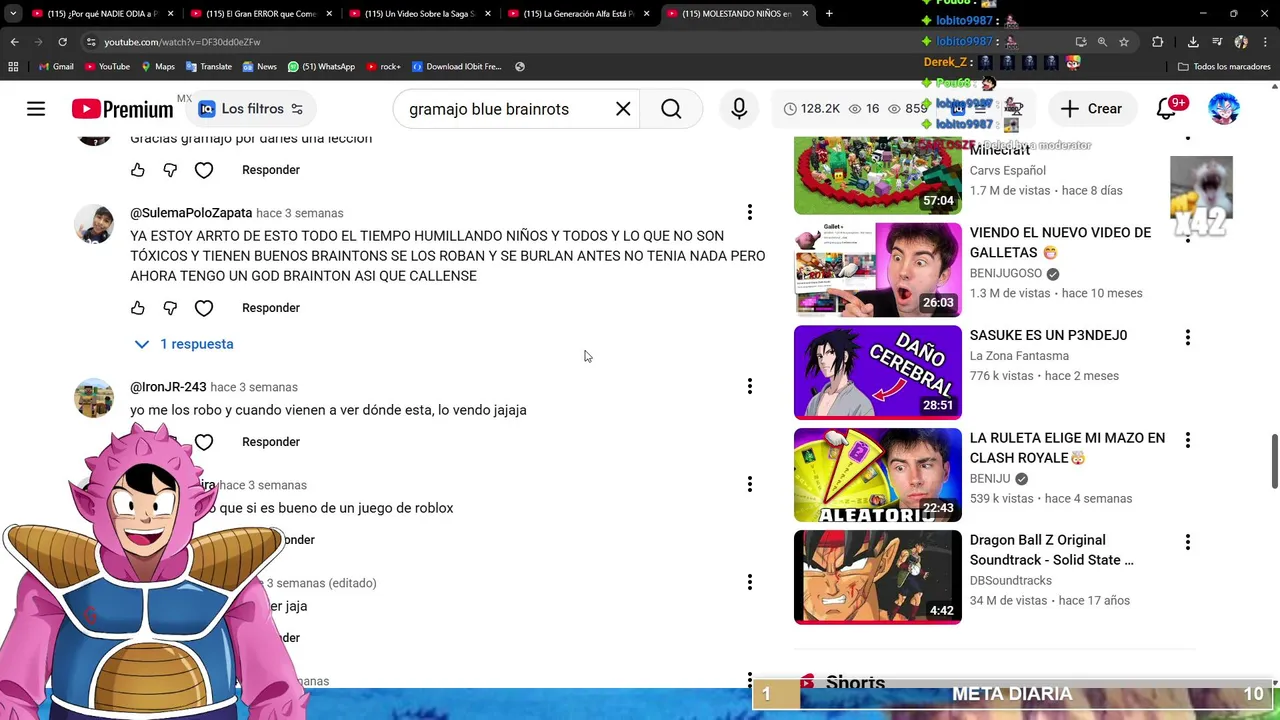Viewport: 1280px width, 720px height.
Task: Expand '1 respuesta' replies thread
Action: [x=184, y=344]
